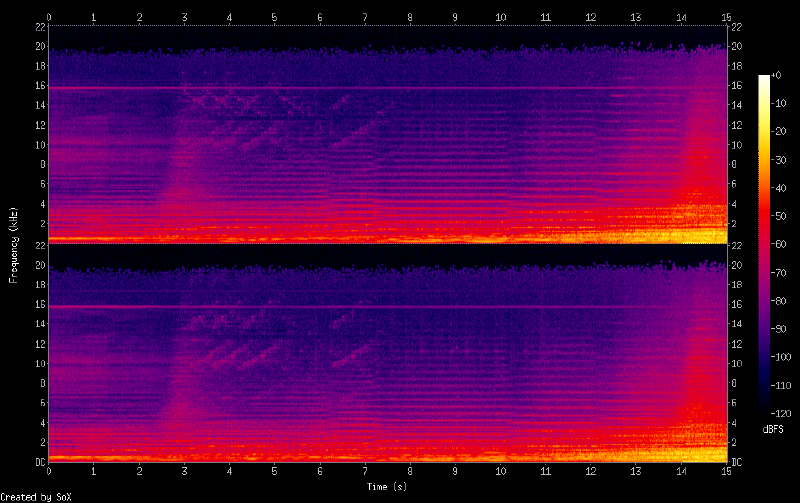Click the "Created by SoX" caption
Image resolution: width=800 pixels, height=503 pixels.
[x=36, y=497]
